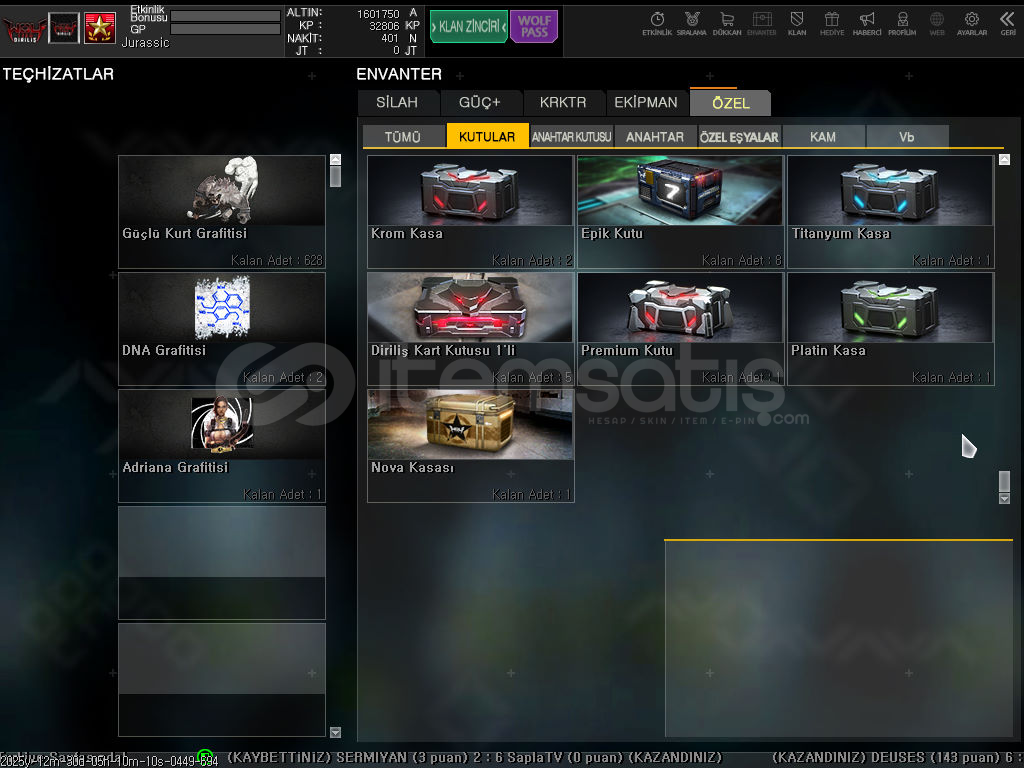Select the Titanyum Kasa box

pos(891,212)
